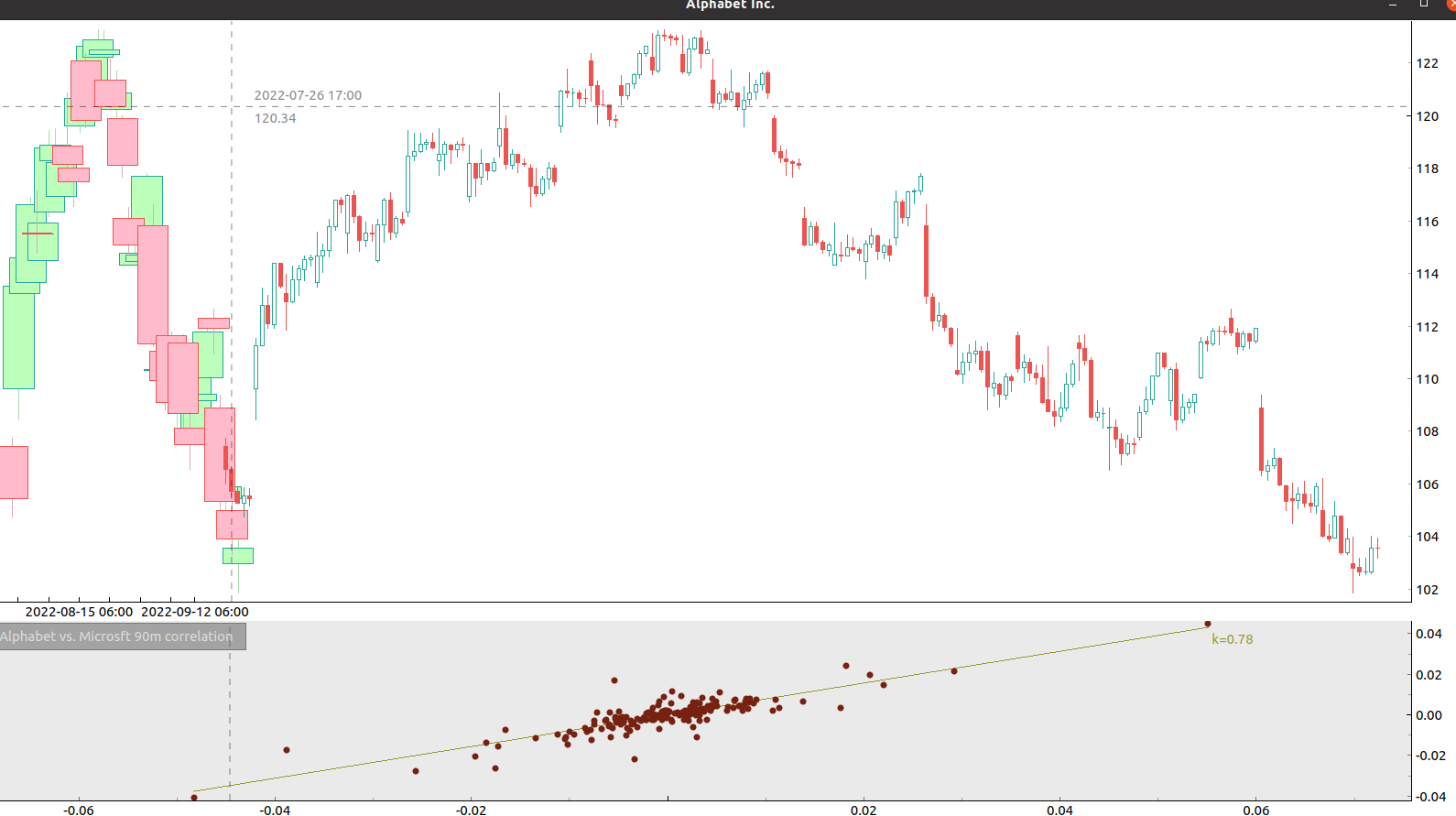Click the scatter point at the regression line's upper end
This screenshot has height=816, width=1456.
coord(1208,625)
